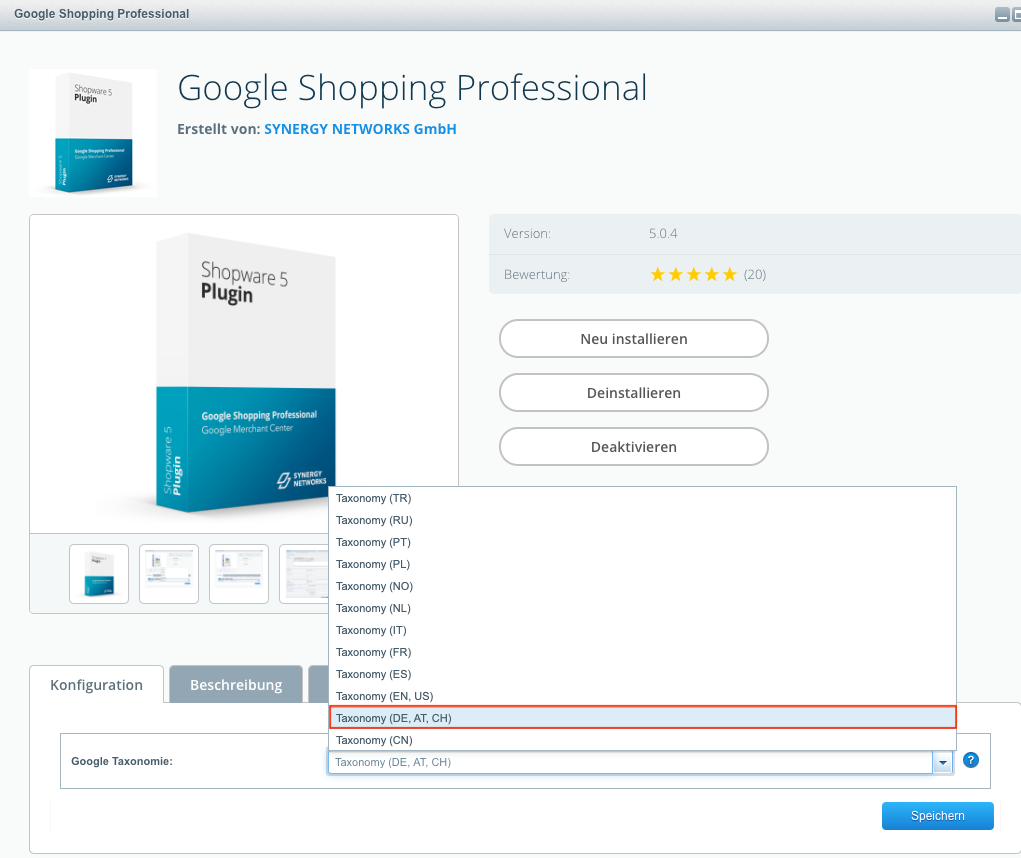Choose Taxonomy (PL) option
This screenshot has height=858, width=1021.
[x=642, y=564]
